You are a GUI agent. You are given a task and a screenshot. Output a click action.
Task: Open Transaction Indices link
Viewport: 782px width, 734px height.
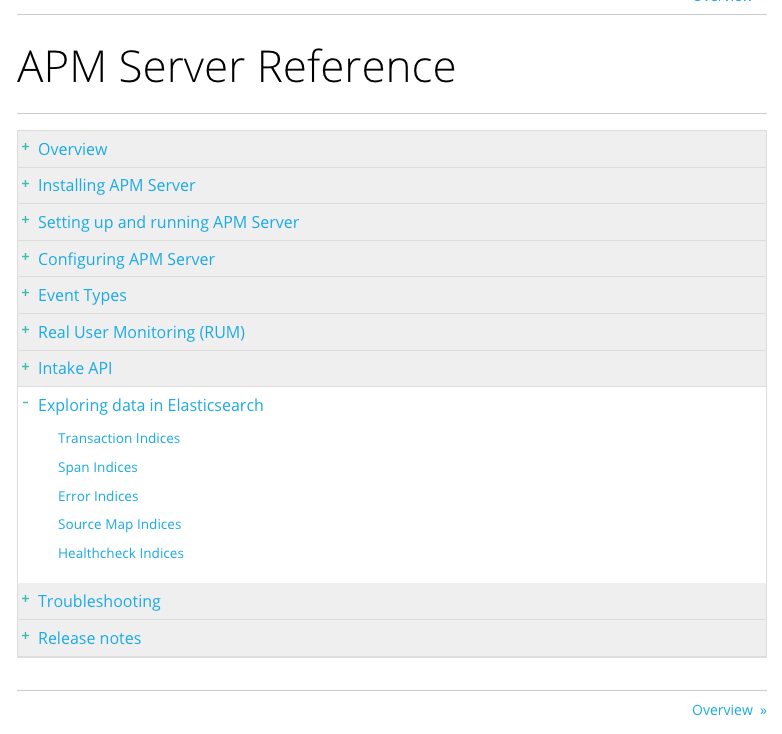point(119,438)
